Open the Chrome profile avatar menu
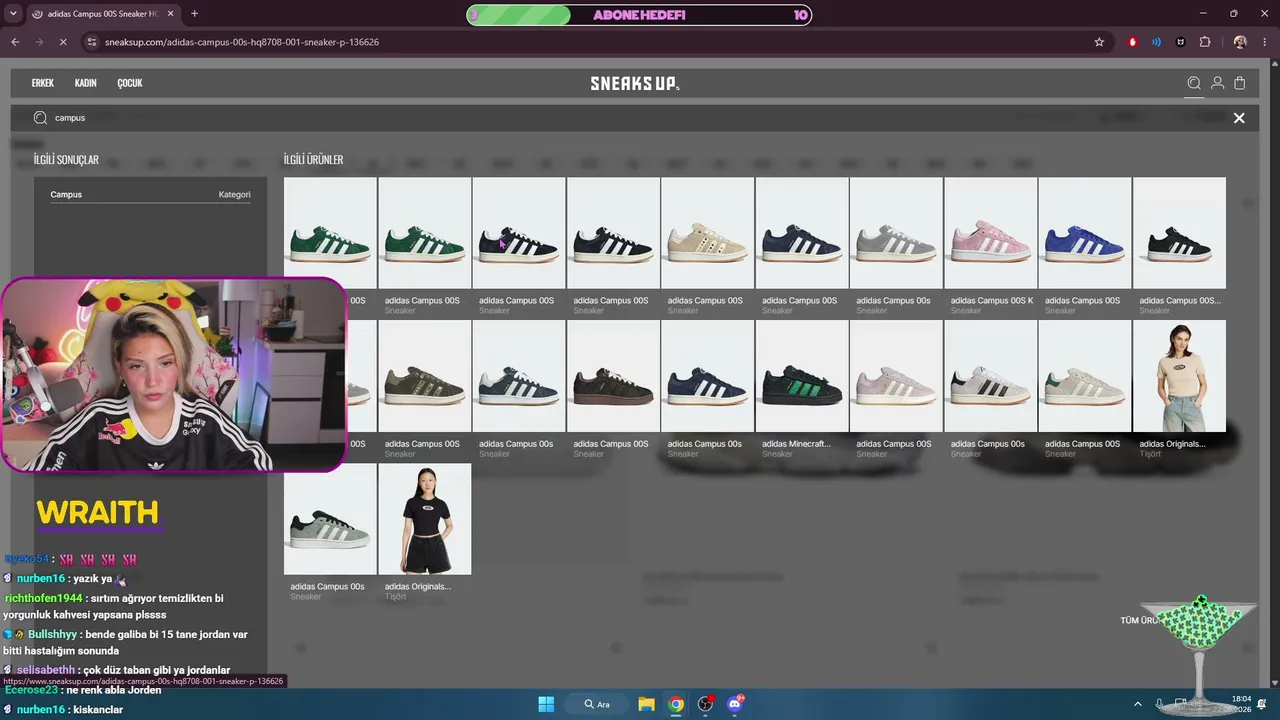This screenshot has height=720, width=1280. 1240,42
